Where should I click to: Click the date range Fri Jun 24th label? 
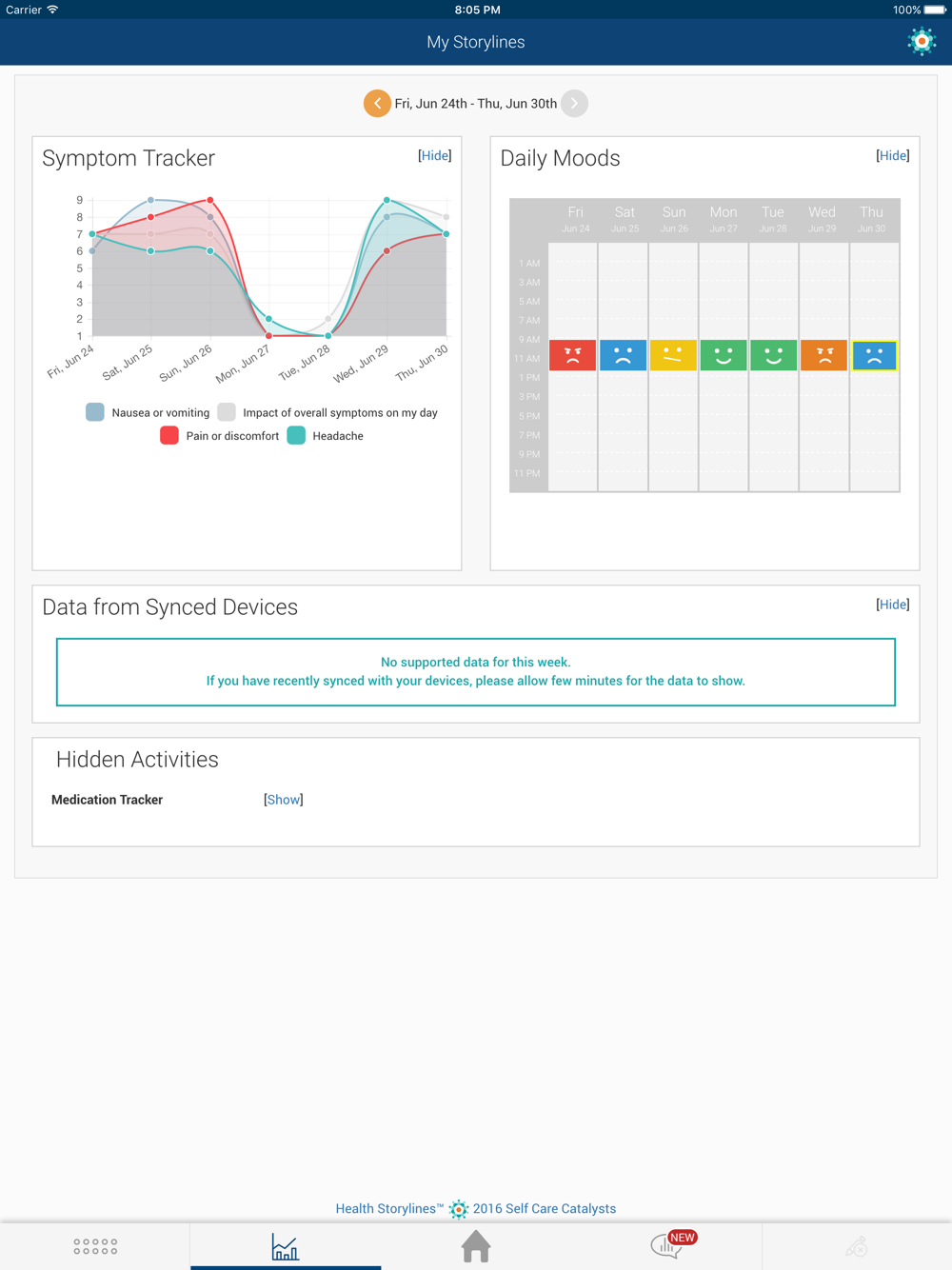coord(476,103)
